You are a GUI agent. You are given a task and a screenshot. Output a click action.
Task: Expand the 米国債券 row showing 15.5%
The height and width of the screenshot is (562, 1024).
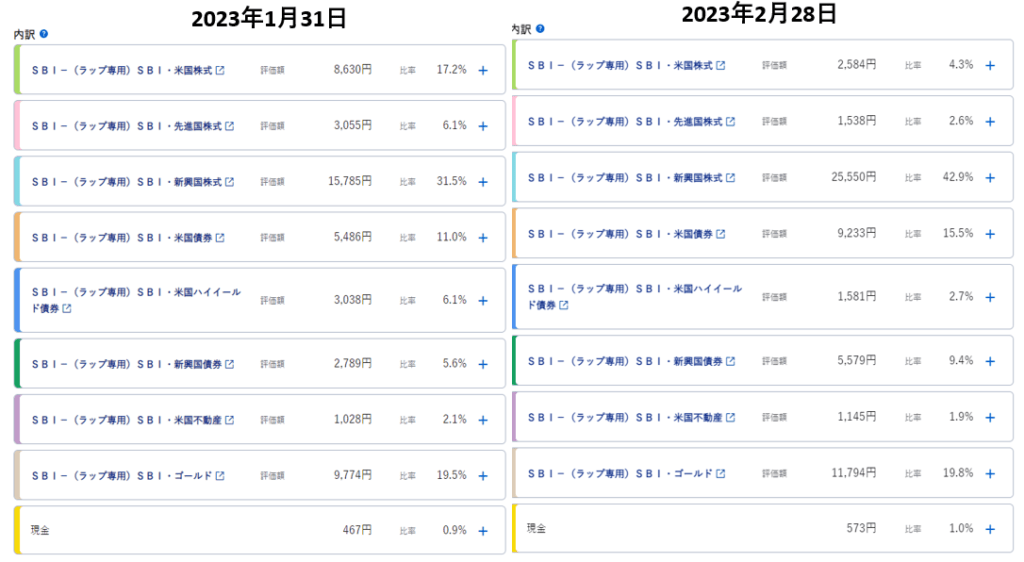991,234
